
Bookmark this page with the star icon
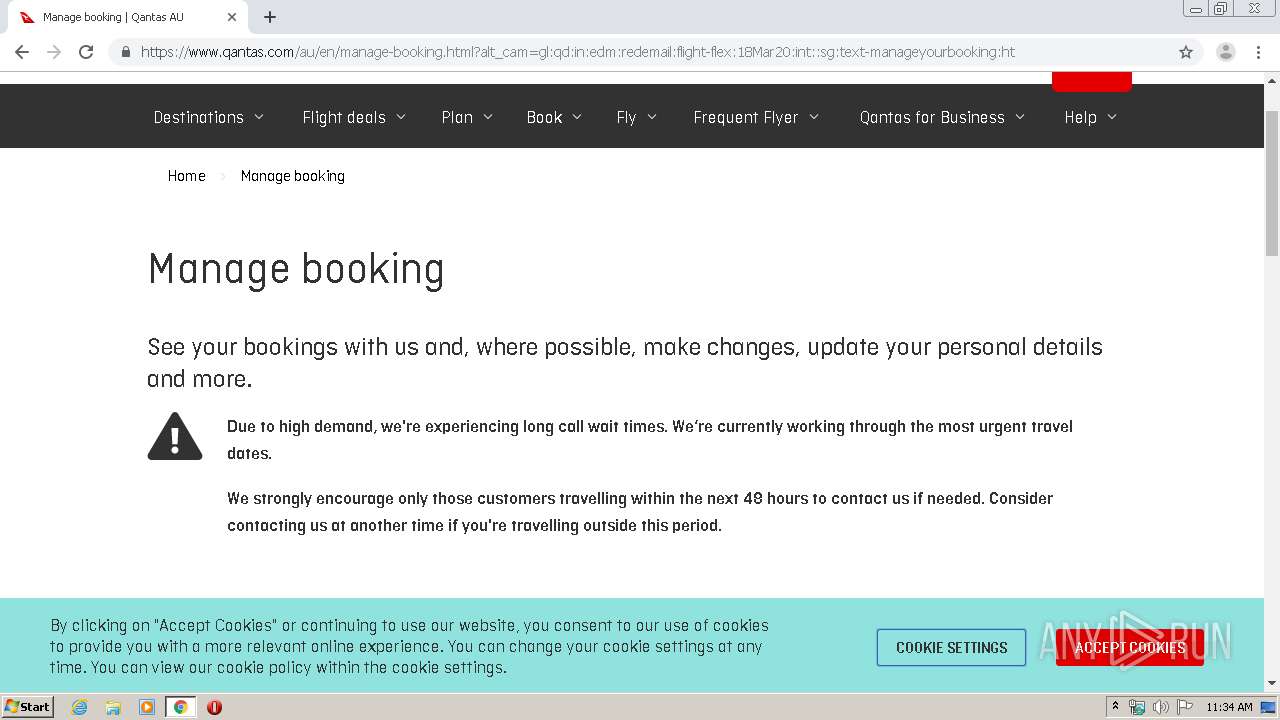coord(1186,52)
